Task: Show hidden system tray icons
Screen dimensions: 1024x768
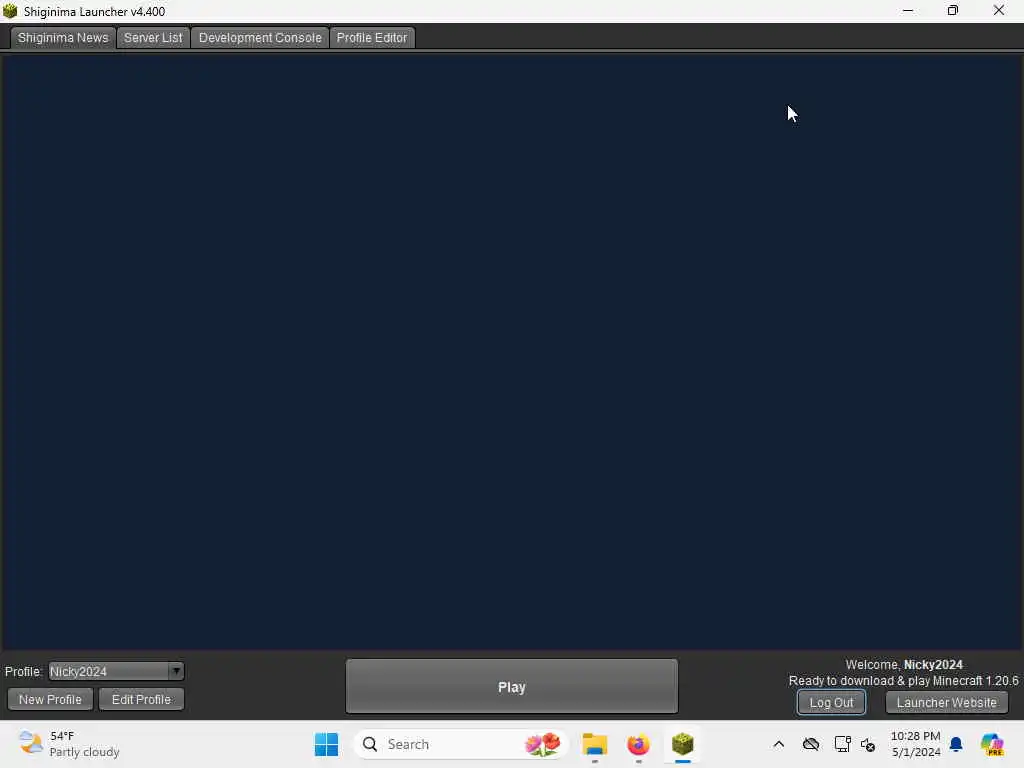Action: tap(778, 744)
